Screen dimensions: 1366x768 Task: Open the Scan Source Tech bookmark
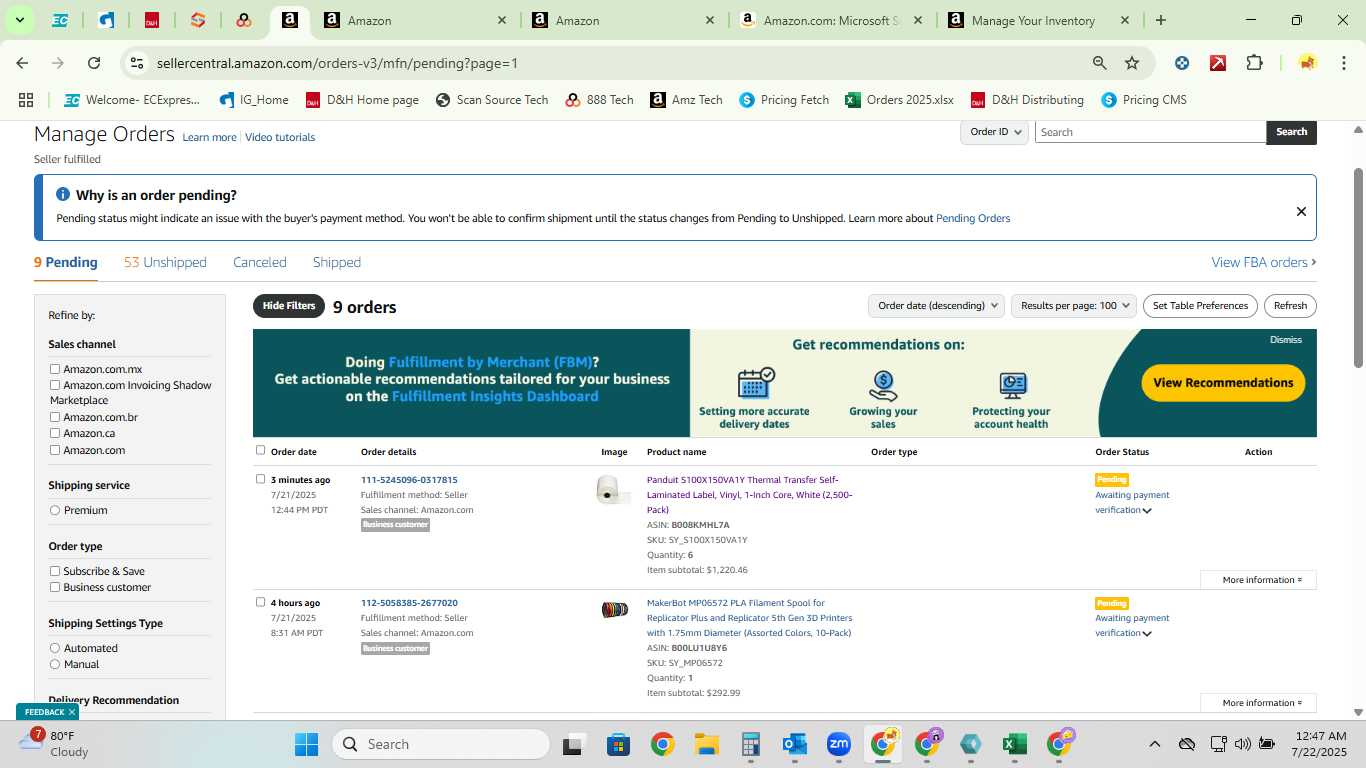point(492,100)
